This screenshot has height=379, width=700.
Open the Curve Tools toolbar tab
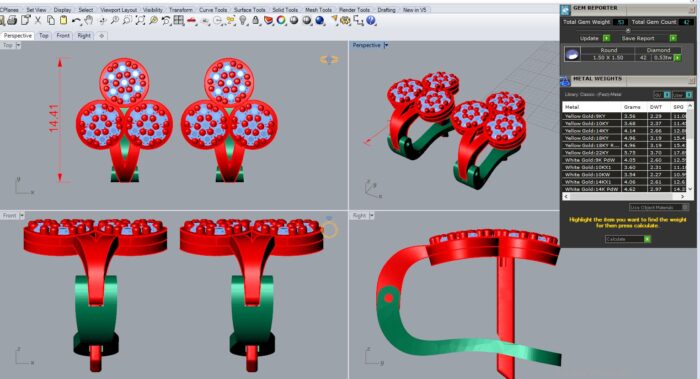(x=212, y=9)
